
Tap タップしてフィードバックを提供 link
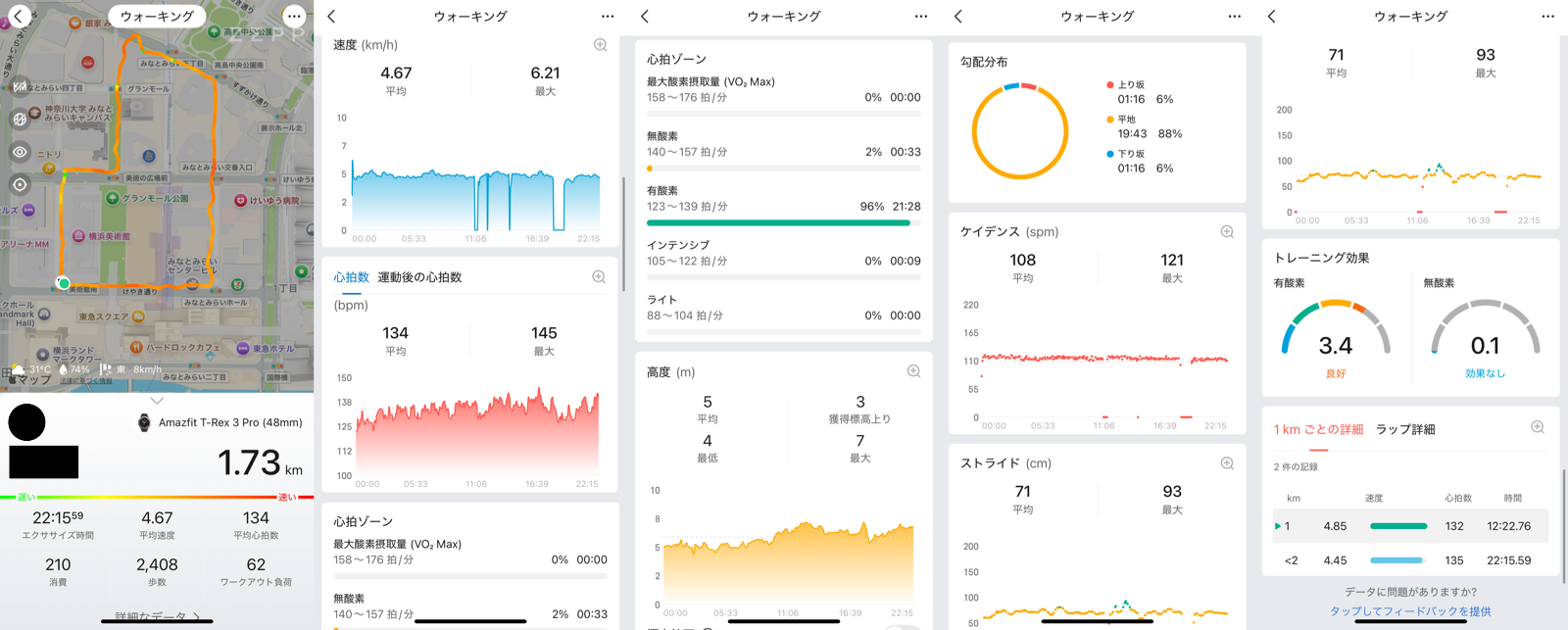coord(1410,611)
